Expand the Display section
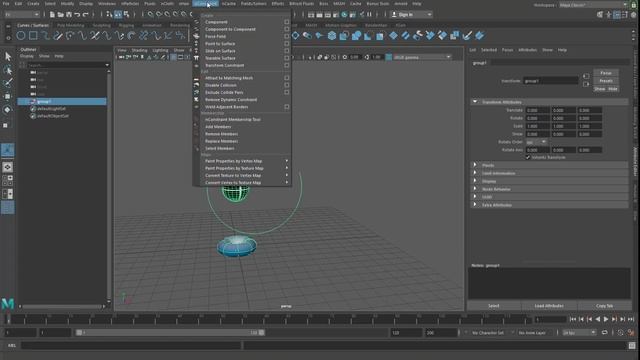Viewport: 640px width, 360px height. click(x=475, y=181)
